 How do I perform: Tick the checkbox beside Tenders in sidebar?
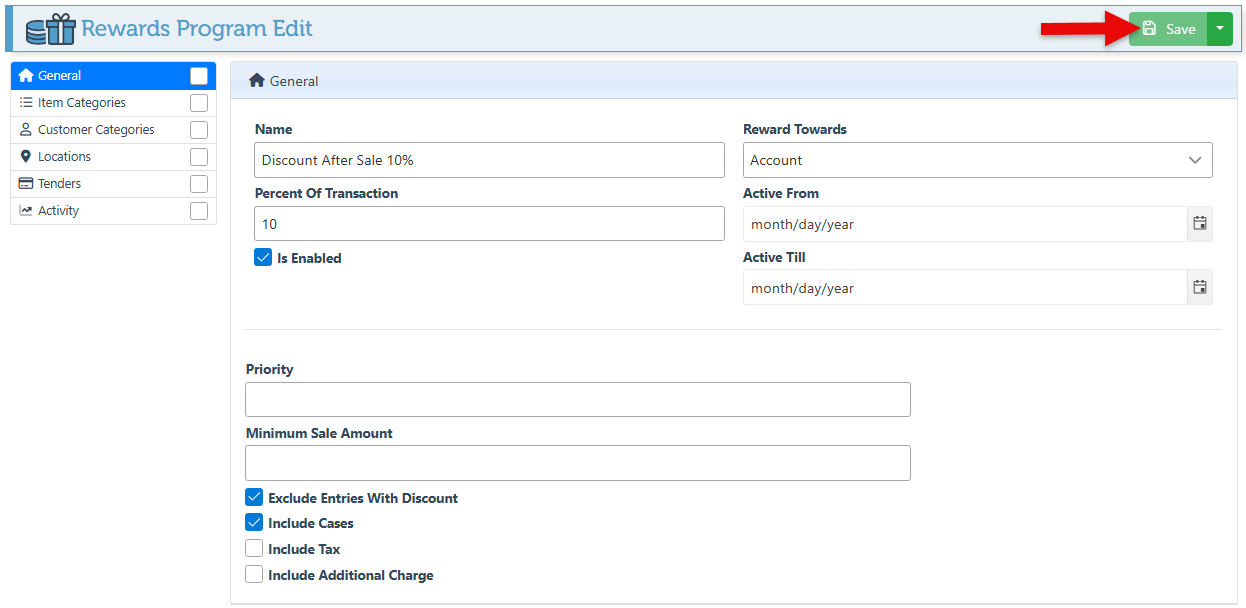(x=199, y=184)
